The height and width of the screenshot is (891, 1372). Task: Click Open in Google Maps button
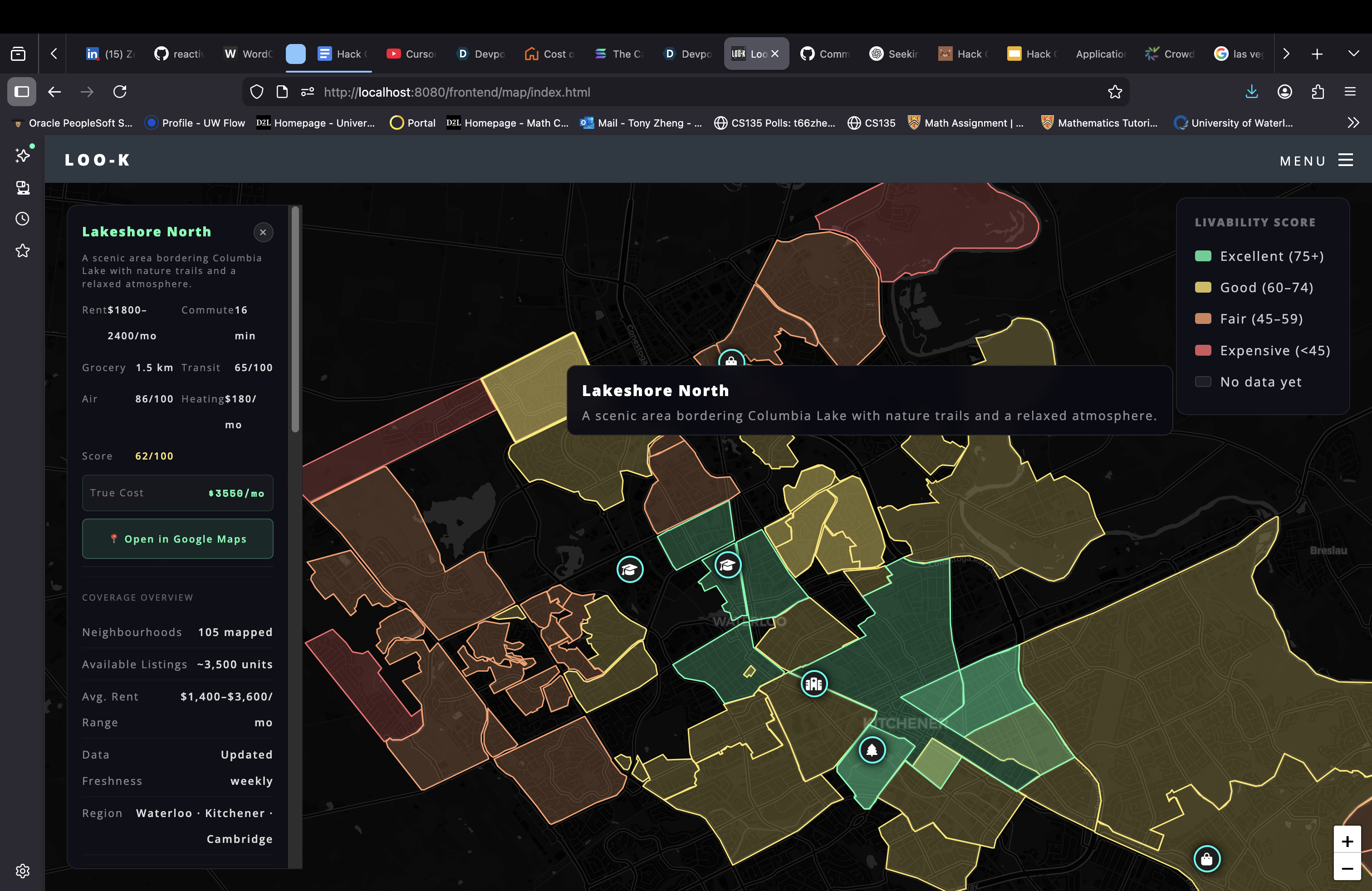point(177,539)
